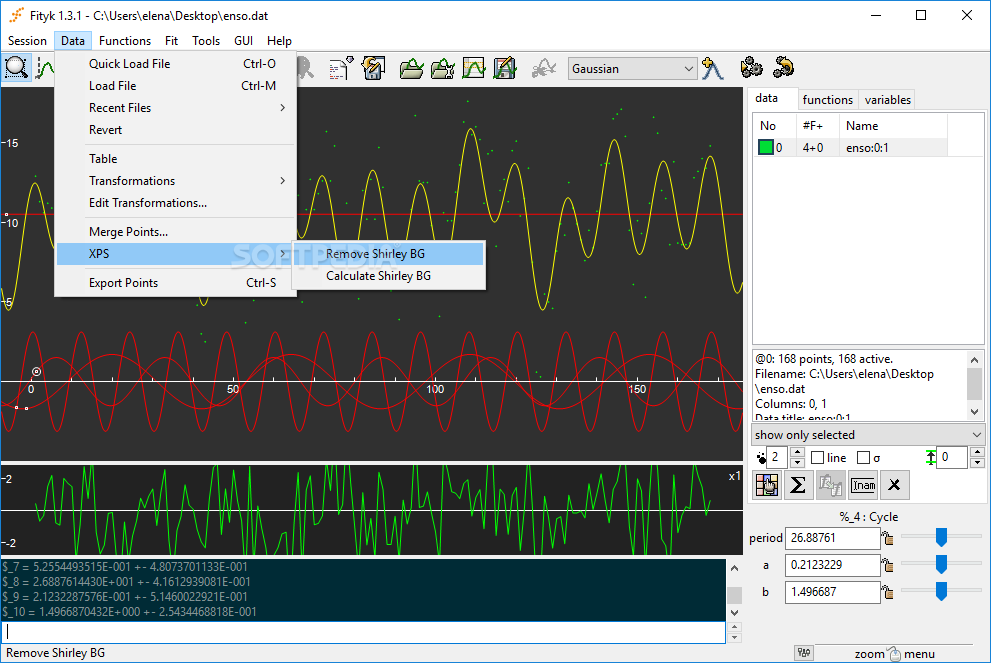Click Edit Transformations... entry

(175, 203)
